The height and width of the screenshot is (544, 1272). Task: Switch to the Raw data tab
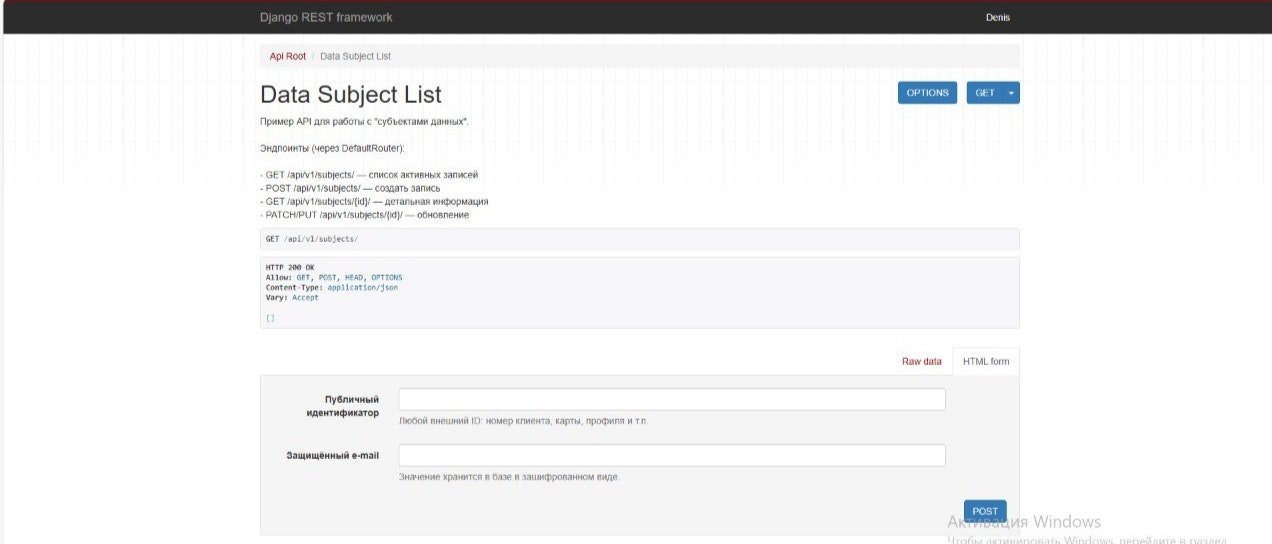921,361
